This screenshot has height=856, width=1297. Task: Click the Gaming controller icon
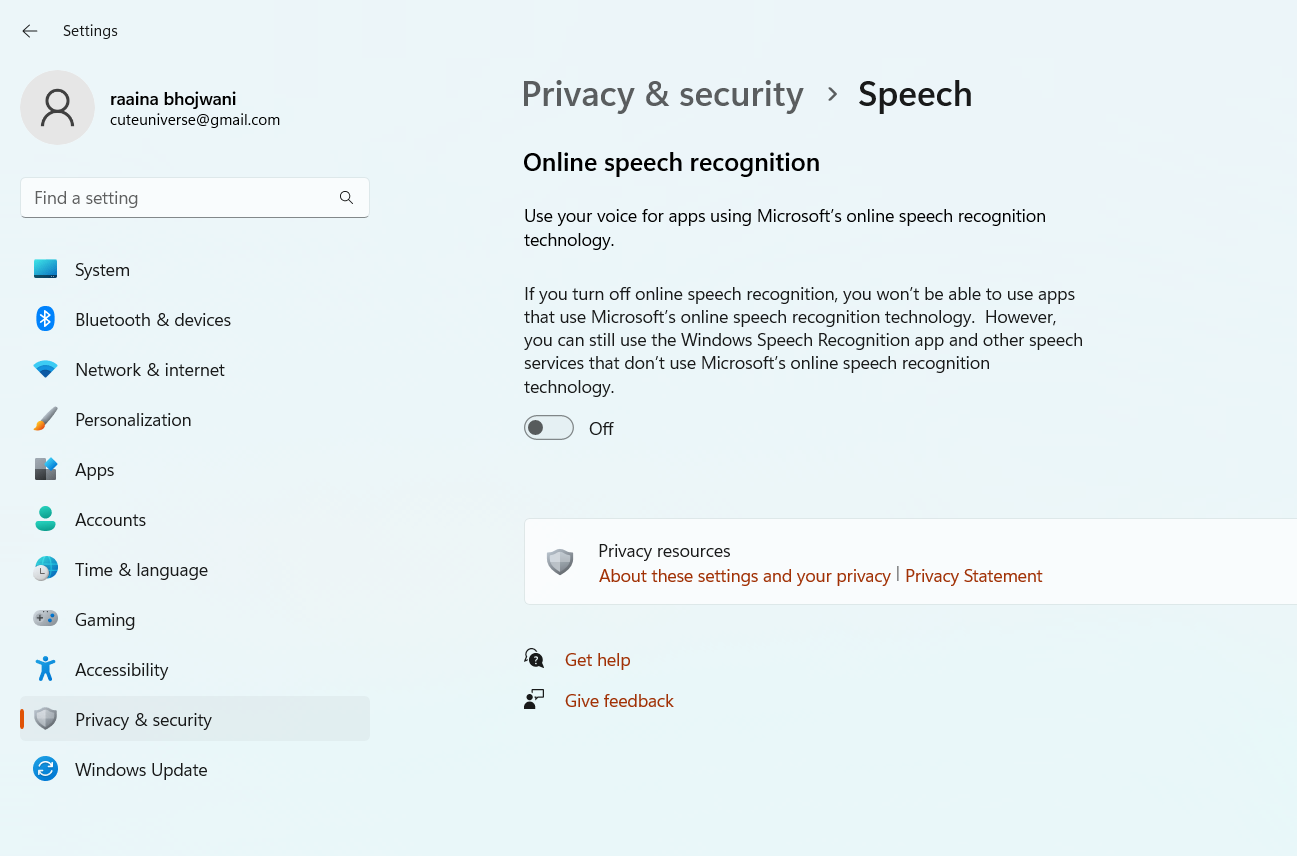(x=45, y=620)
